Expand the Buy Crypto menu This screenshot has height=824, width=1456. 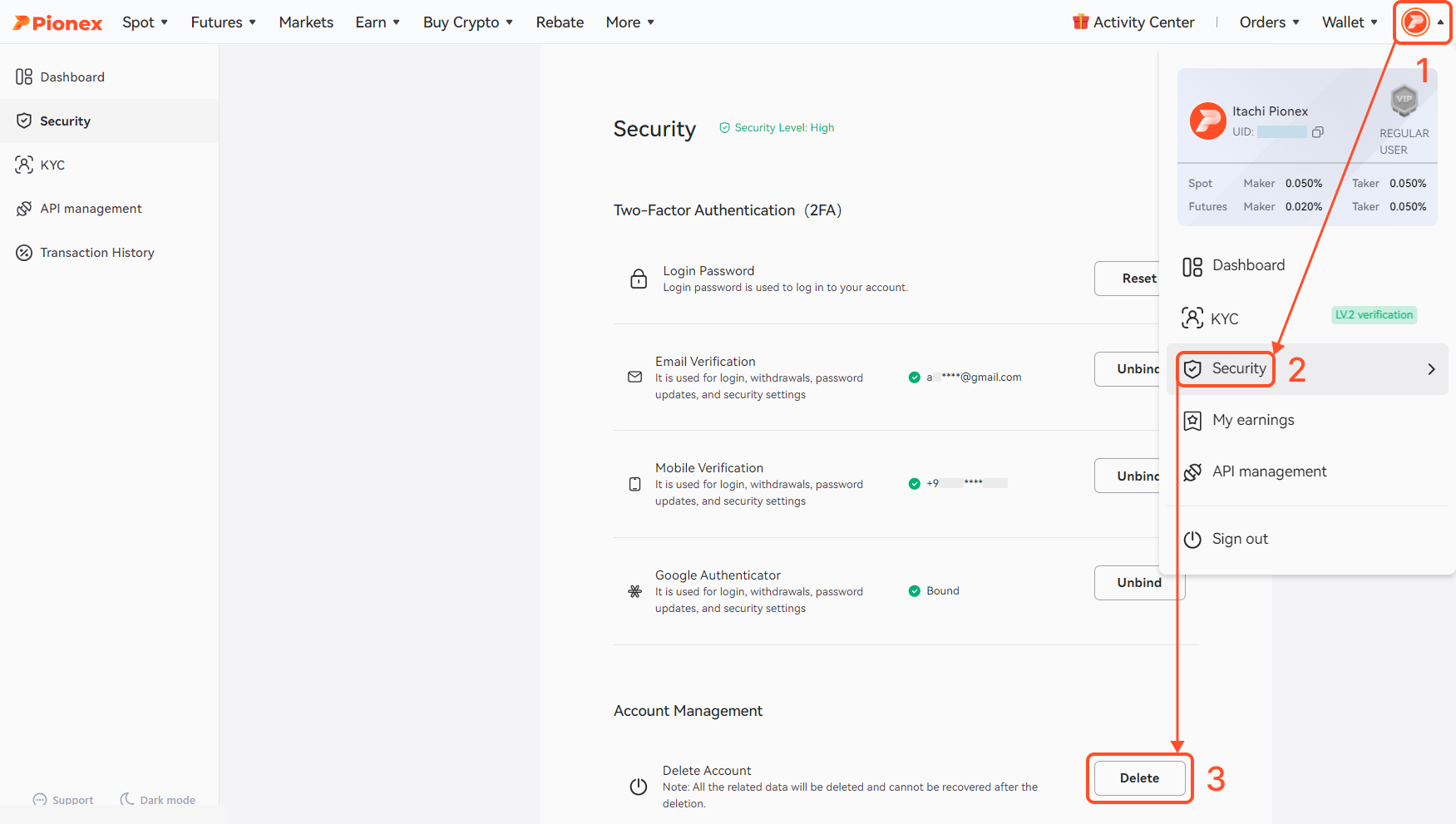point(468,22)
